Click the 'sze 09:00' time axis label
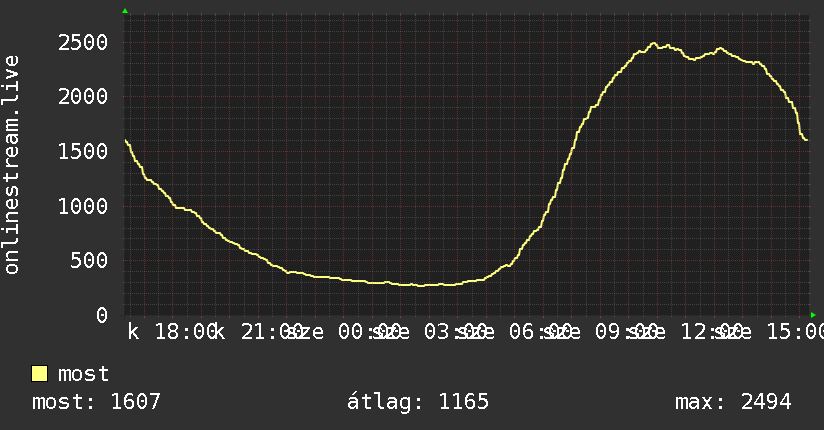This screenshot has width=824, height=430. 600,332
